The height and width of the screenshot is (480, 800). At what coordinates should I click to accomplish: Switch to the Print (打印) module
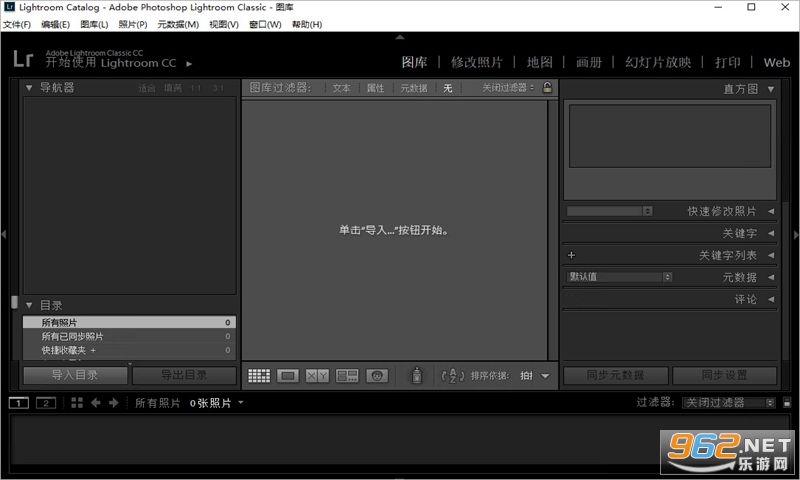click(x=728, y=62)
